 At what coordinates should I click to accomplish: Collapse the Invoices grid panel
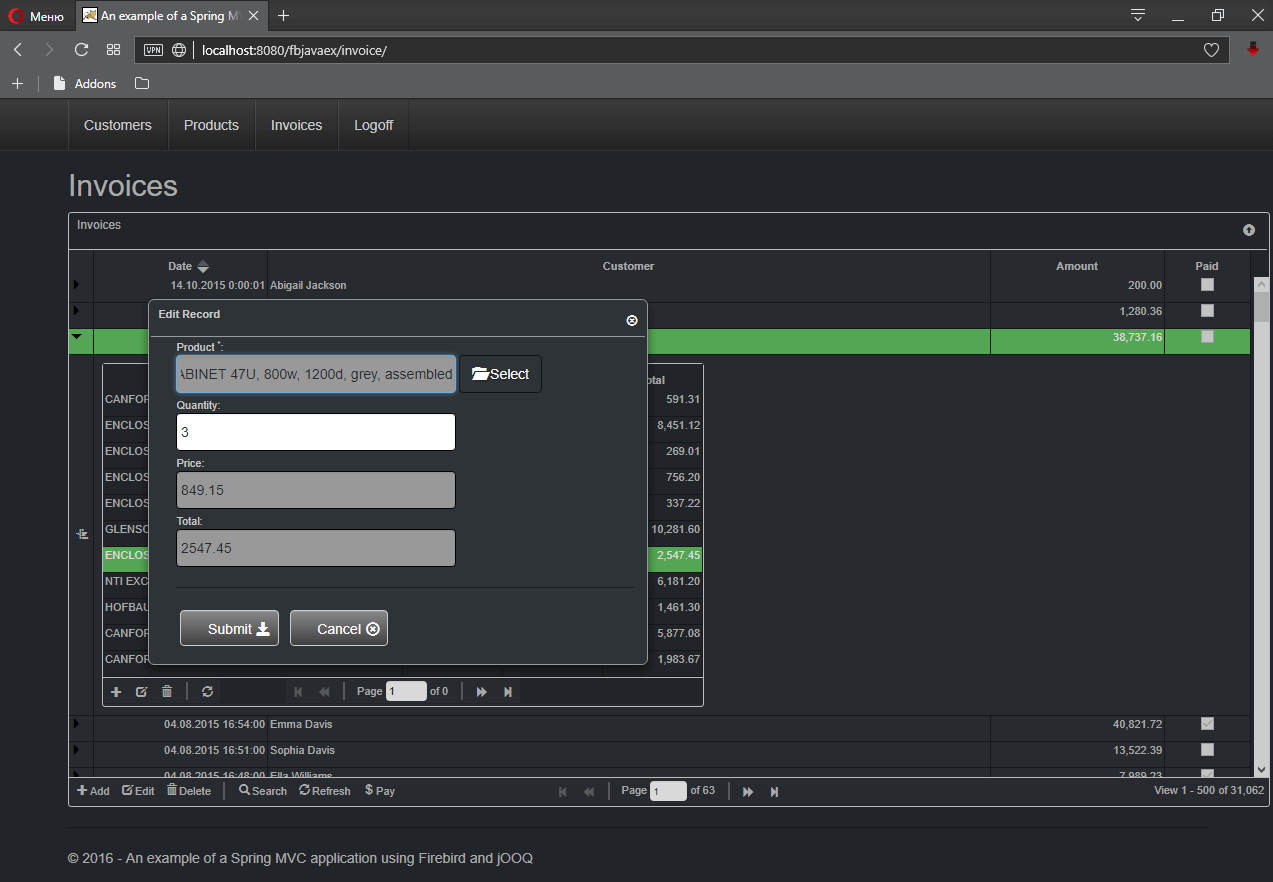coord(1248,230)
